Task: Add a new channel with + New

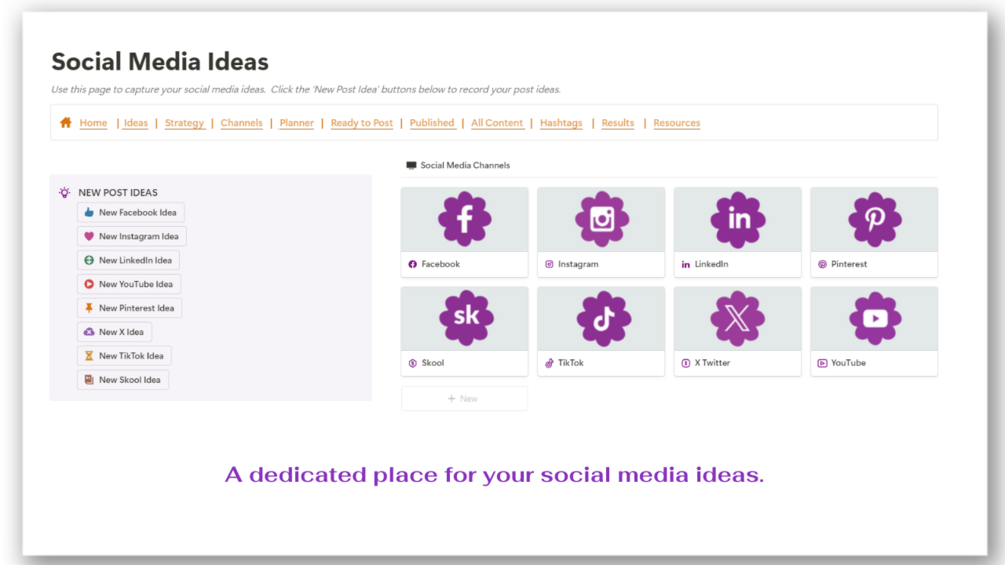Action: click(x=464, y=399)
